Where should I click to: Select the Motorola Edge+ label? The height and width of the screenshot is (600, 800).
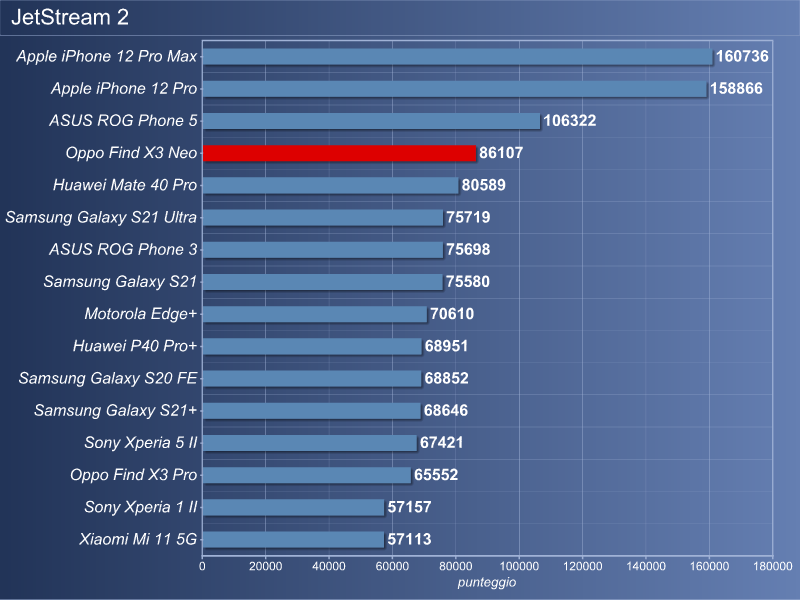pyautogui.click(x=141, y=314)
